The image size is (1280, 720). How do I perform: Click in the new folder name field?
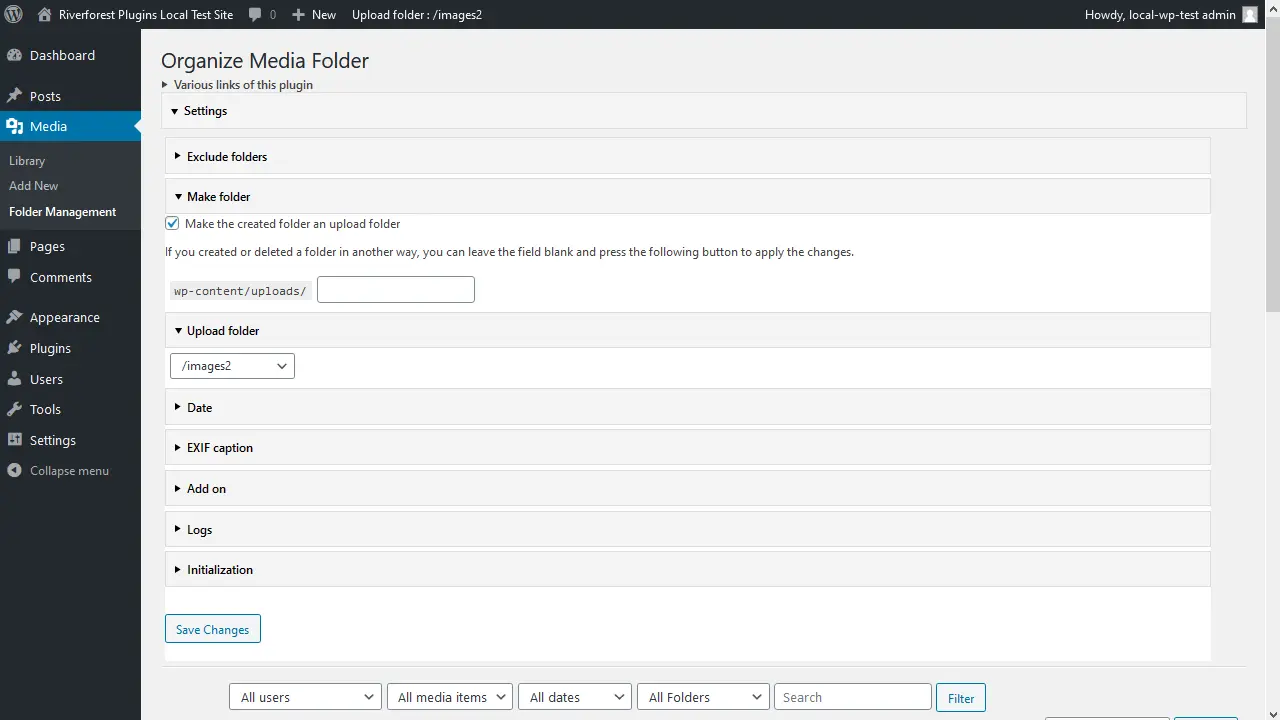[x=394, y=289]
